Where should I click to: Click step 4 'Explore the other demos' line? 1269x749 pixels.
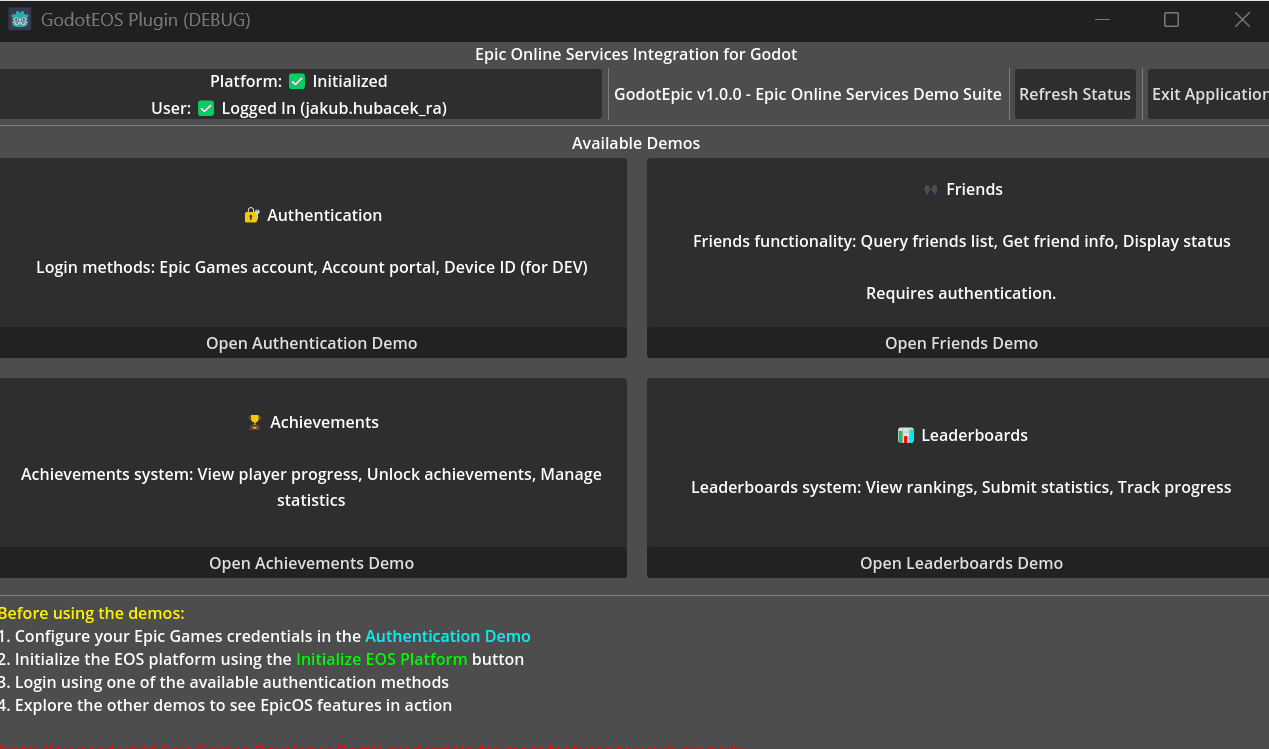pyautogui.click(x=226, y=705)
